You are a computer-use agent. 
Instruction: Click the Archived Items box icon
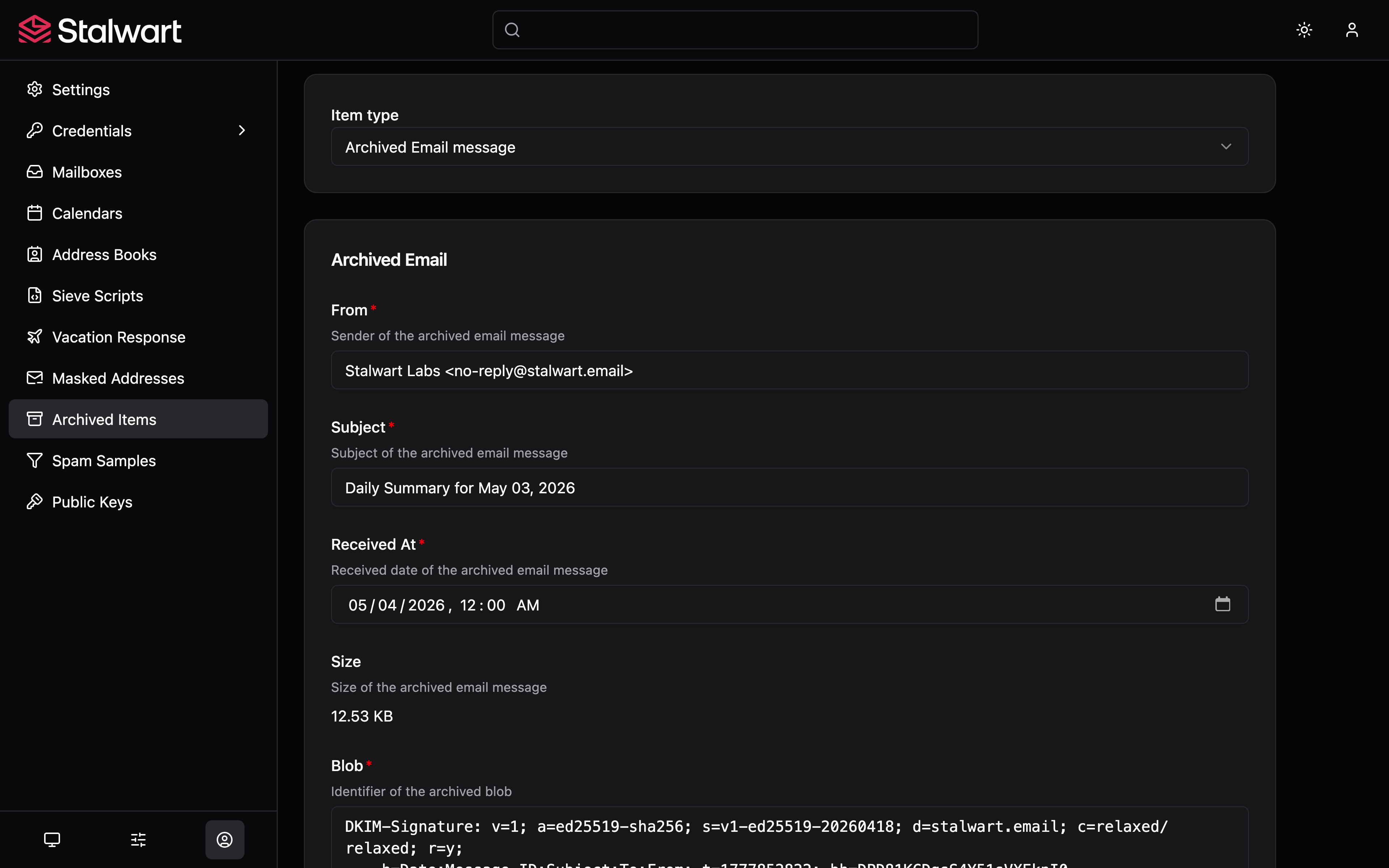pos(34,419)
